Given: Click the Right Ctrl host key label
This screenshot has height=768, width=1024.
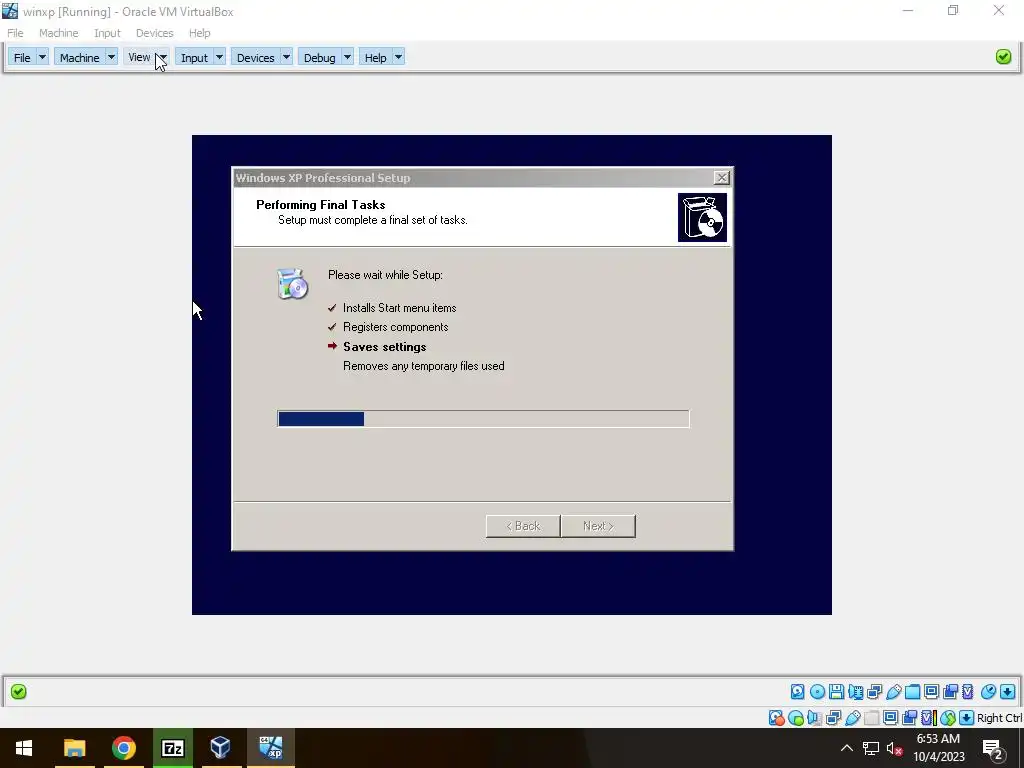Looking at the screenshot, I should [999, 718].
